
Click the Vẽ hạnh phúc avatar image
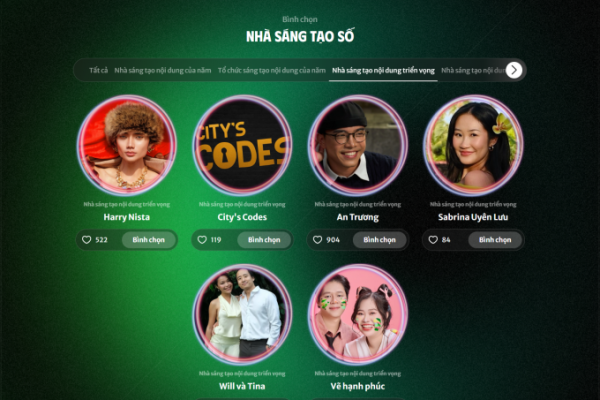point(358,314)
